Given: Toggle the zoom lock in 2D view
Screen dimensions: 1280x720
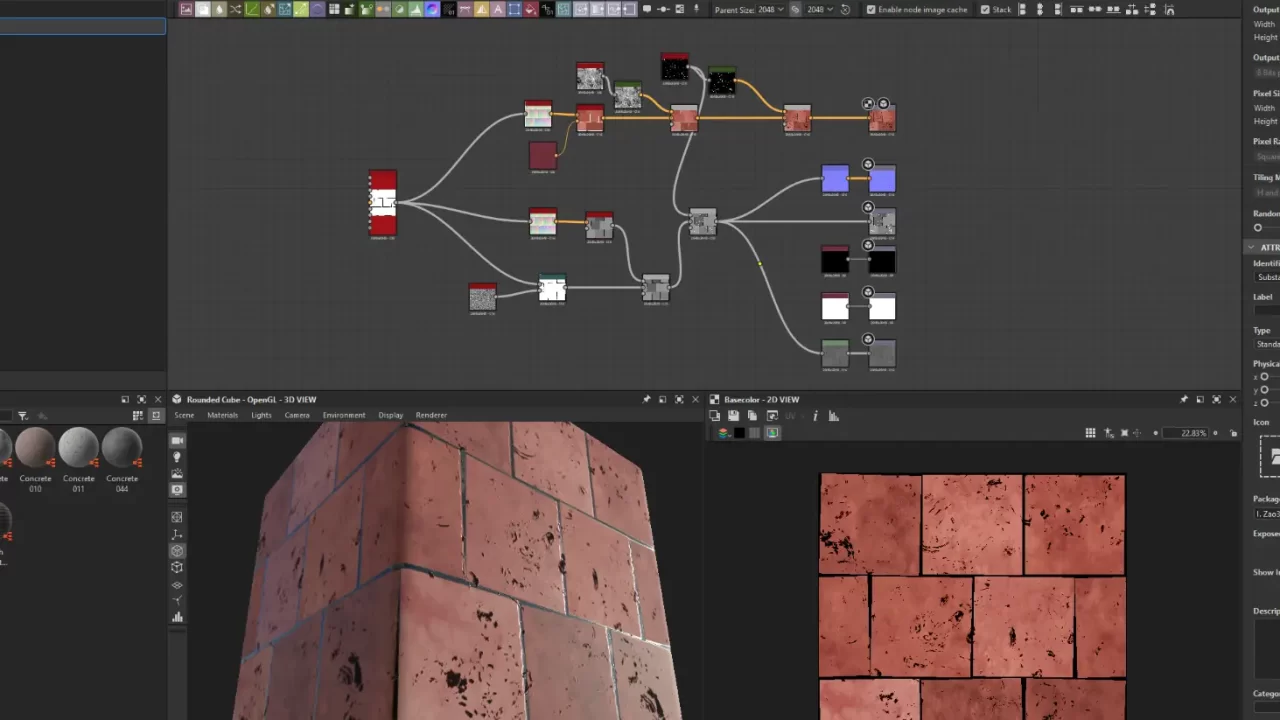Looking at the screenshot, I should pos(1233,433).
